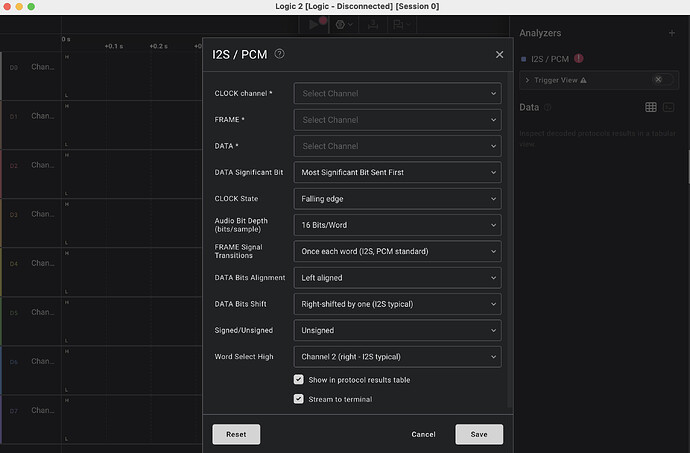
Task: Switch Data panel to table view icon
Action: [x=650, y=107]
